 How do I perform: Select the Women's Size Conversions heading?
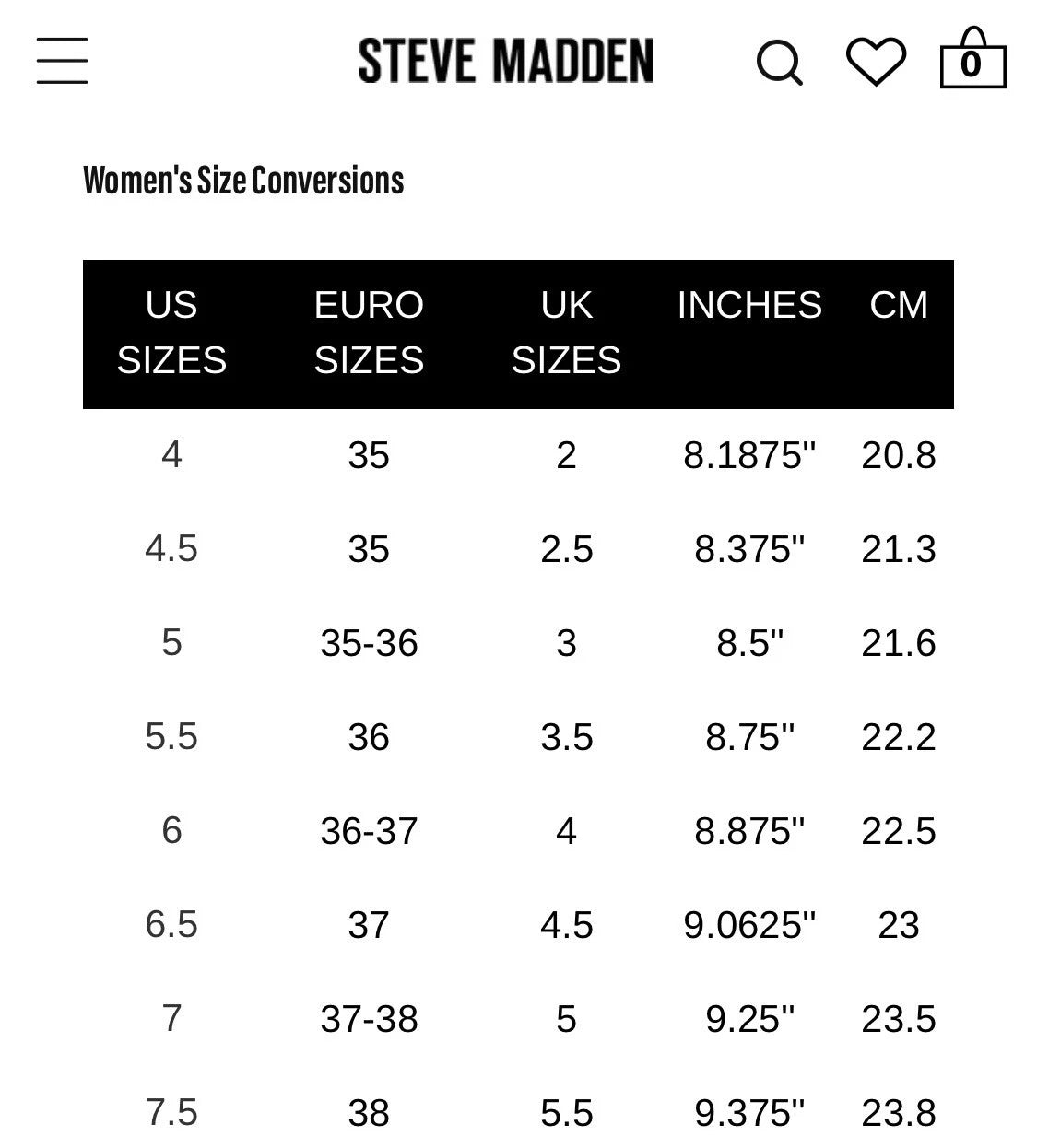[x=243, y=181]
